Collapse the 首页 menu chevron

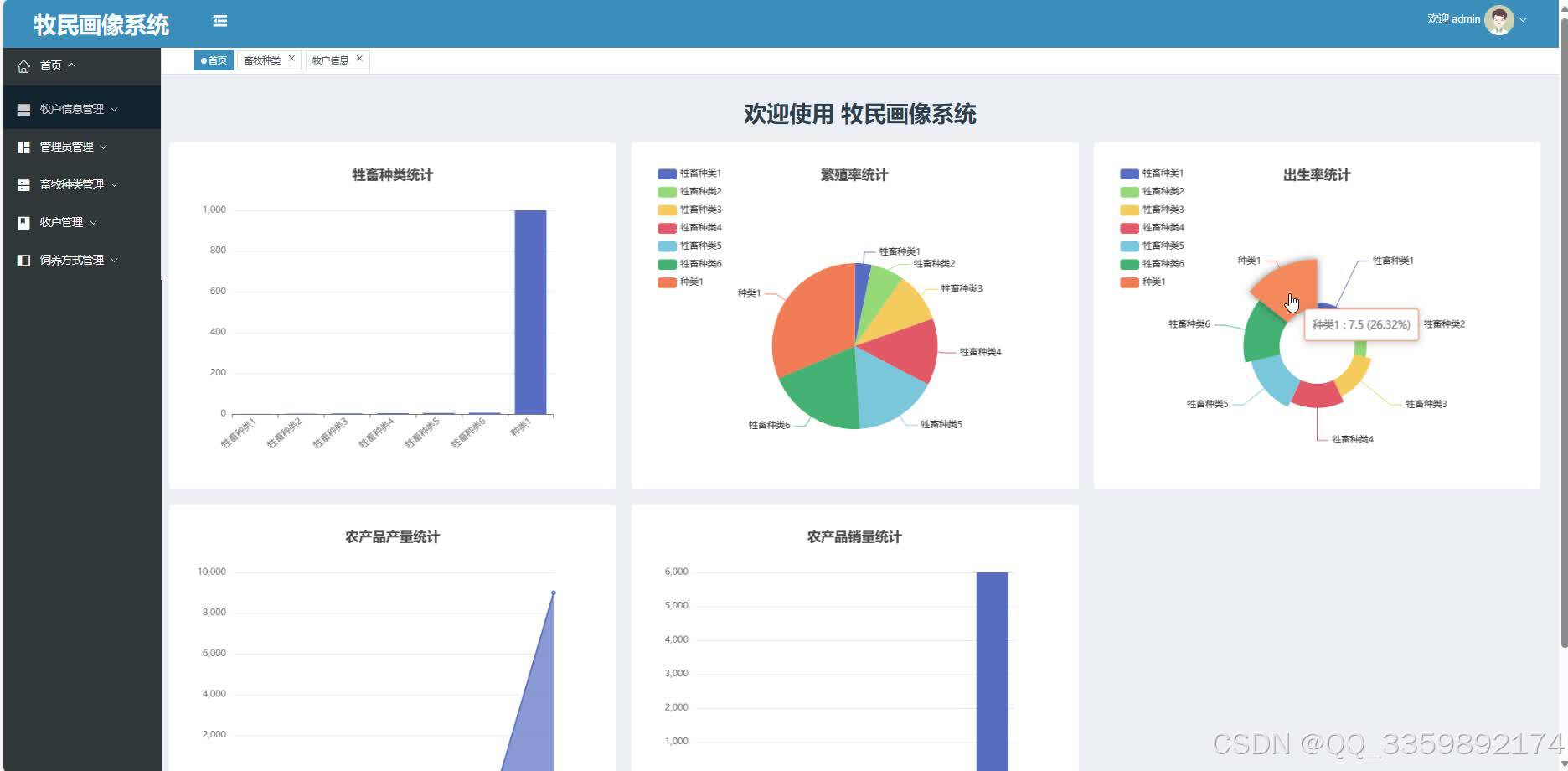[x=71, y=65]
